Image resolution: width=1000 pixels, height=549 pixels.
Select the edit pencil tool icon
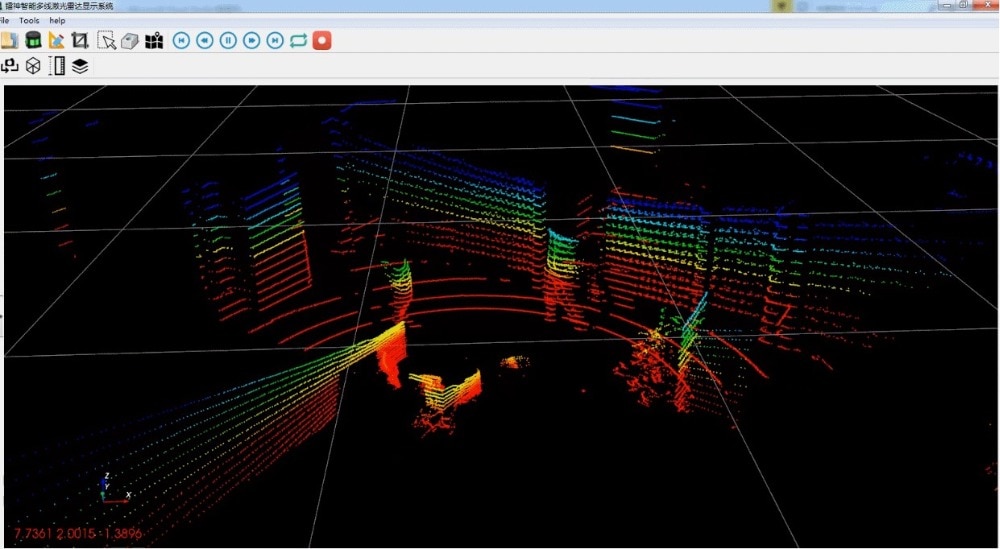click(56, 40)
